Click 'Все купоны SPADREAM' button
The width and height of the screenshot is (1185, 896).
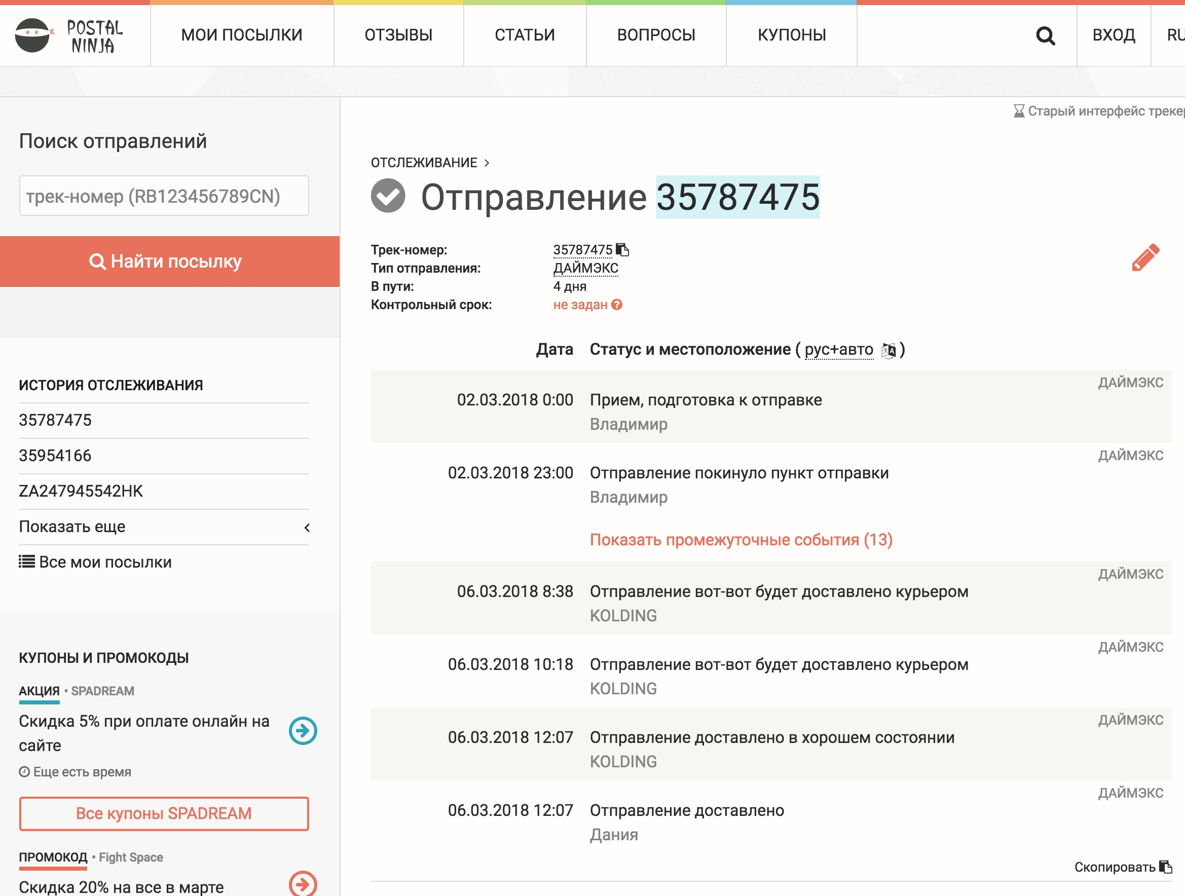(164, 813)
